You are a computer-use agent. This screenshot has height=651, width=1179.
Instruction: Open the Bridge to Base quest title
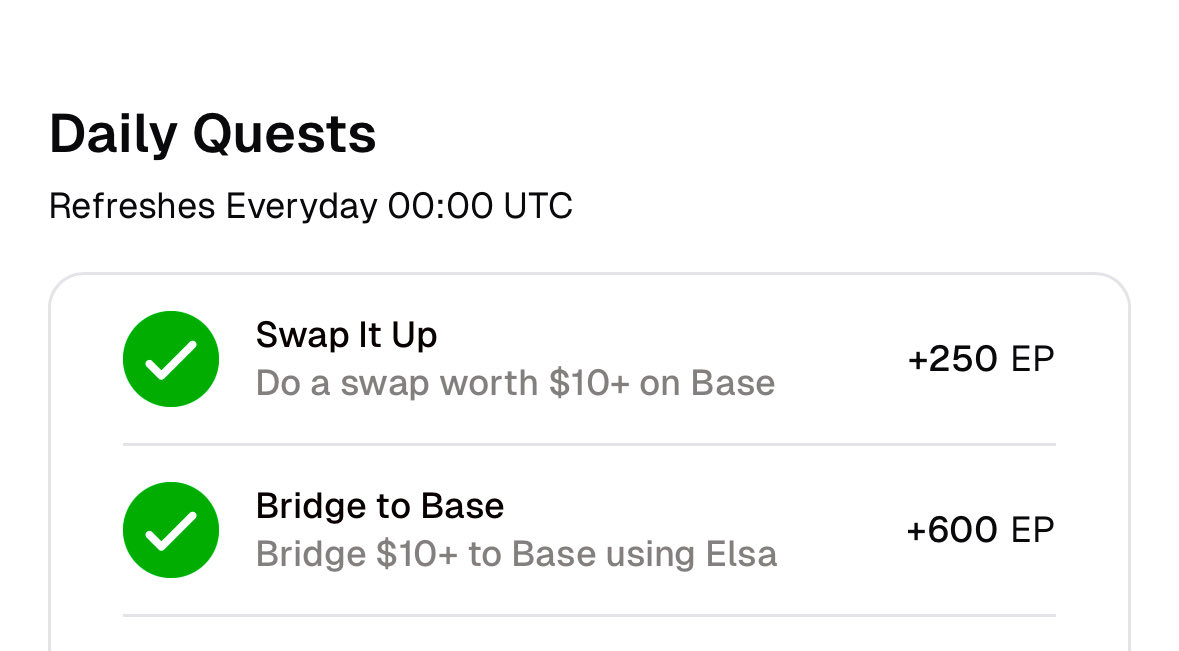point(379,506)
